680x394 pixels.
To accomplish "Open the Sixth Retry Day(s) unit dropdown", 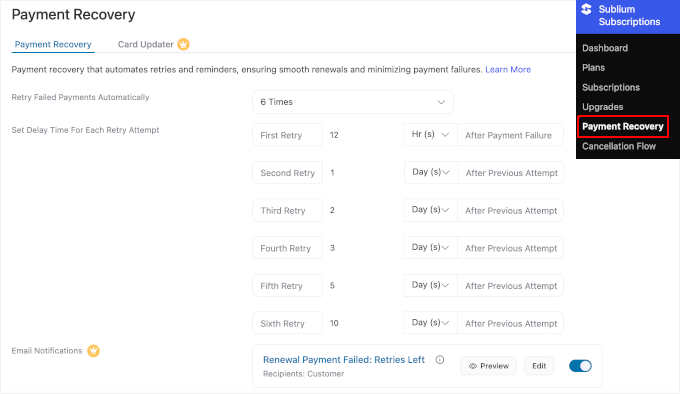I will point(430,323).
